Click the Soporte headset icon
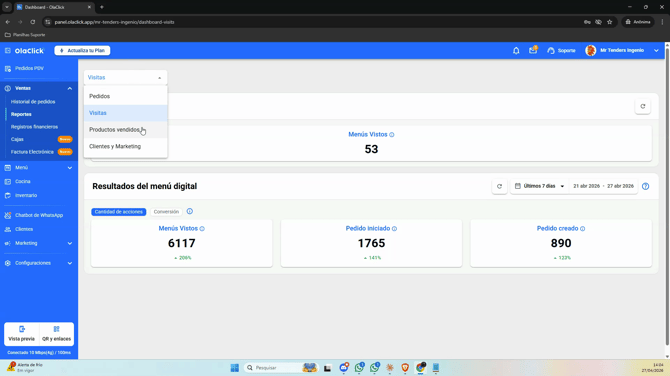 551,50
